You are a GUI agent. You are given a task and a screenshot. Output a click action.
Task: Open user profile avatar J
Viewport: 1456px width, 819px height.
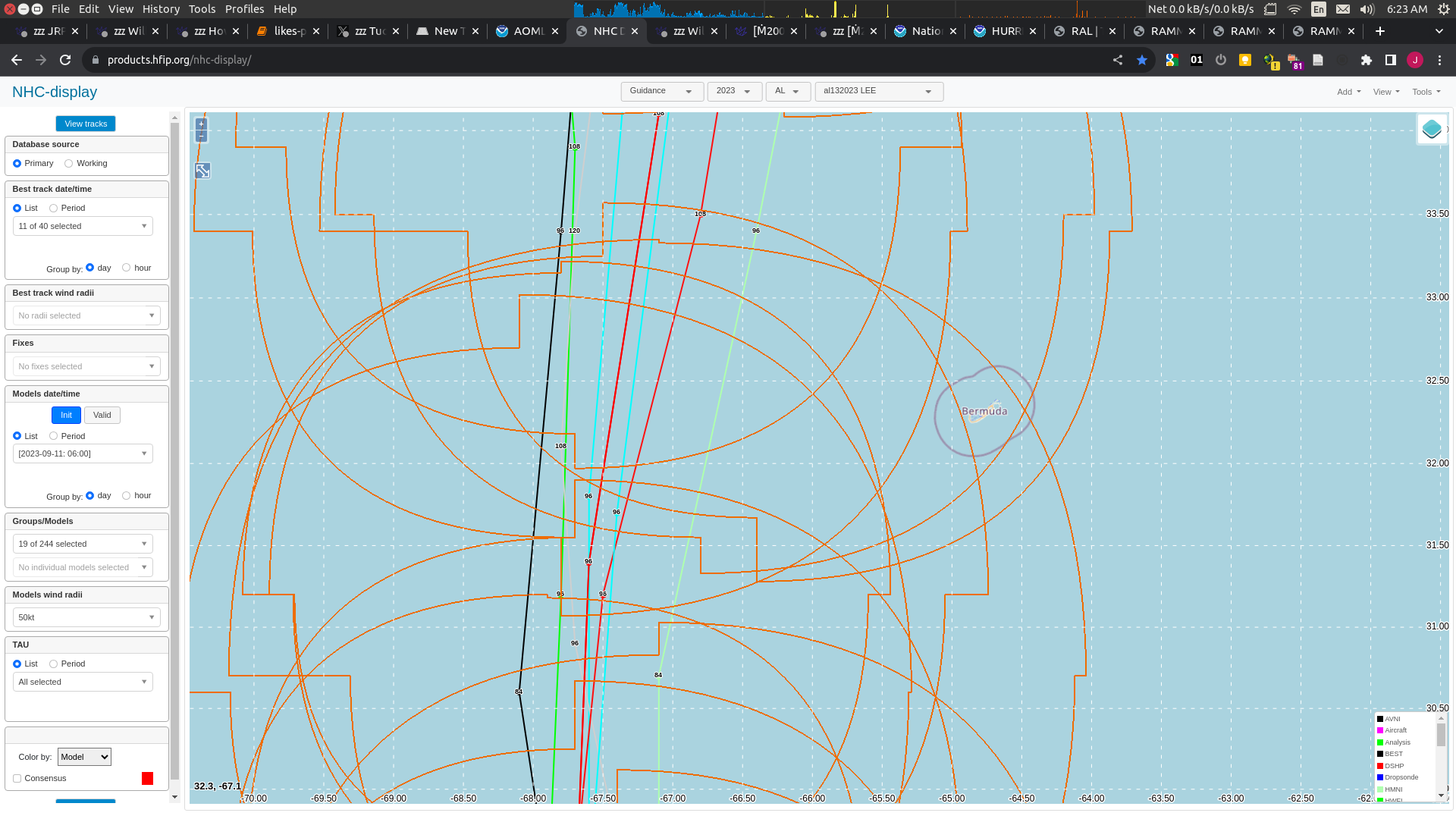1415,60
